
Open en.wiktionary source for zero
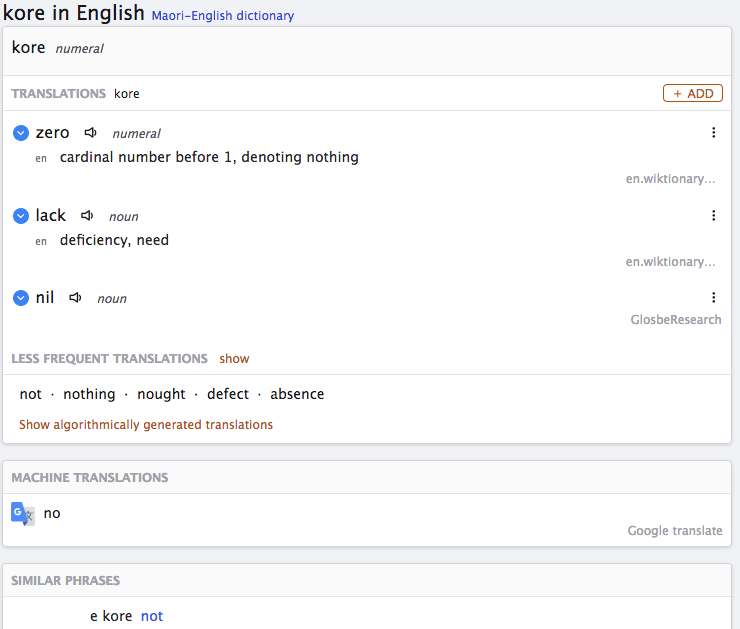pyautogui.click(x=670, y=179)
